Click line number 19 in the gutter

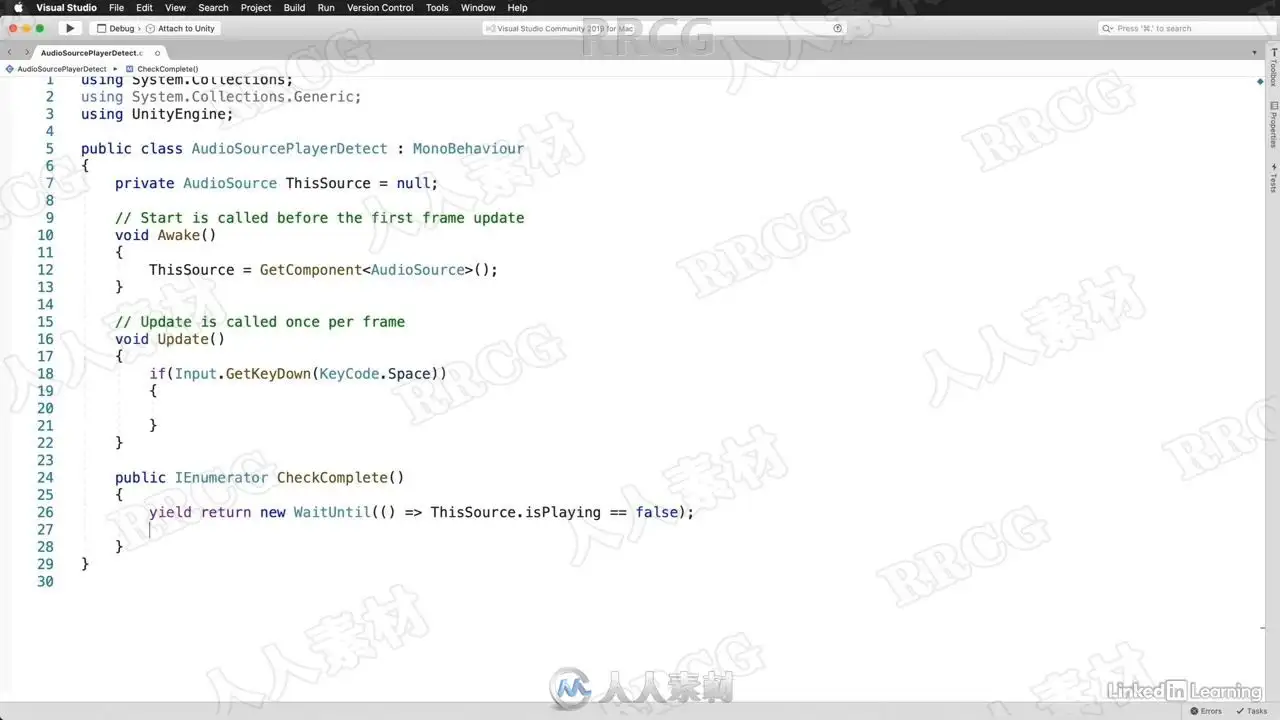(45, 391)
